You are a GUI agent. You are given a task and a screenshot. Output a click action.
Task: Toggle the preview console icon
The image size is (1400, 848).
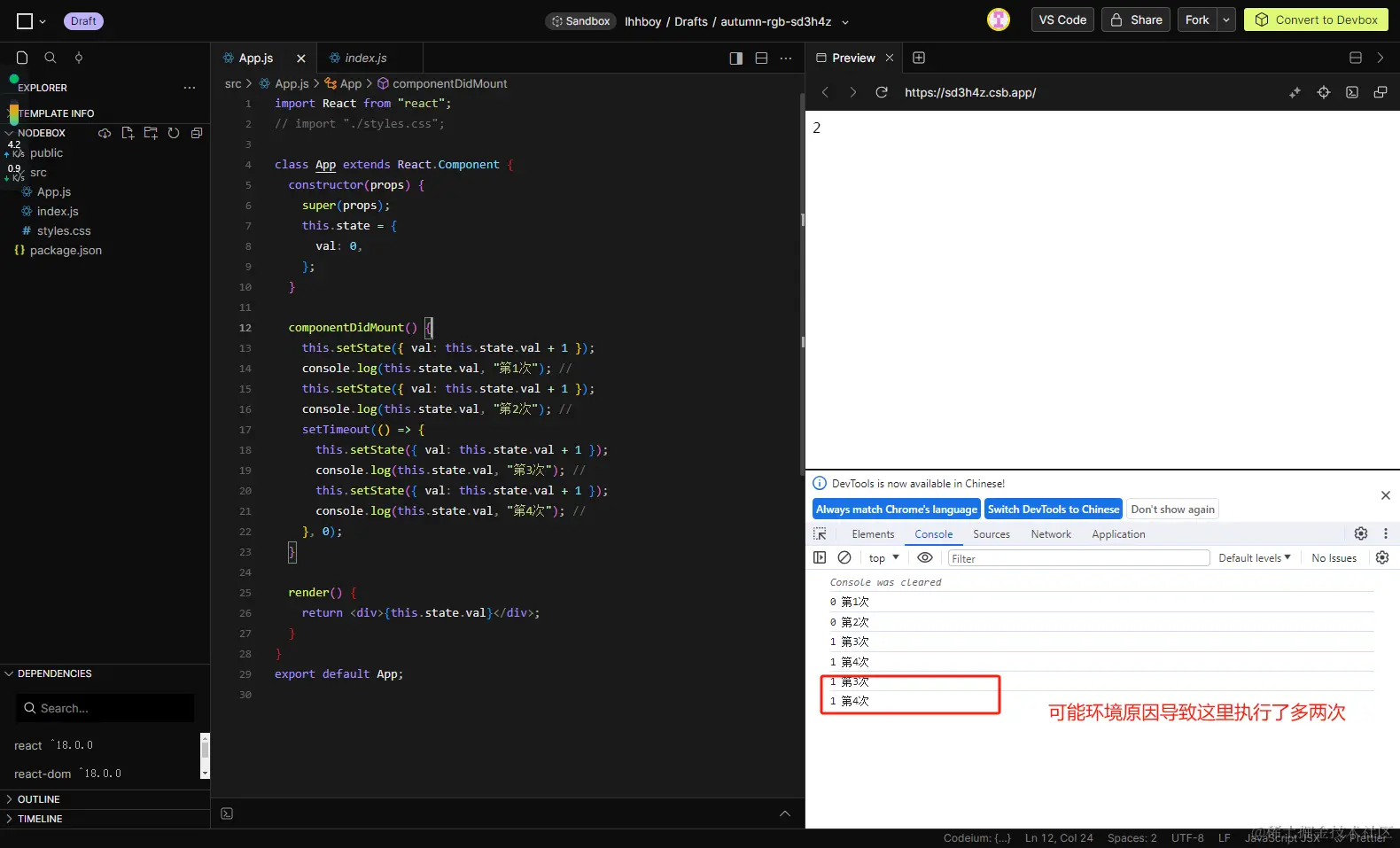click(1352, 92)
